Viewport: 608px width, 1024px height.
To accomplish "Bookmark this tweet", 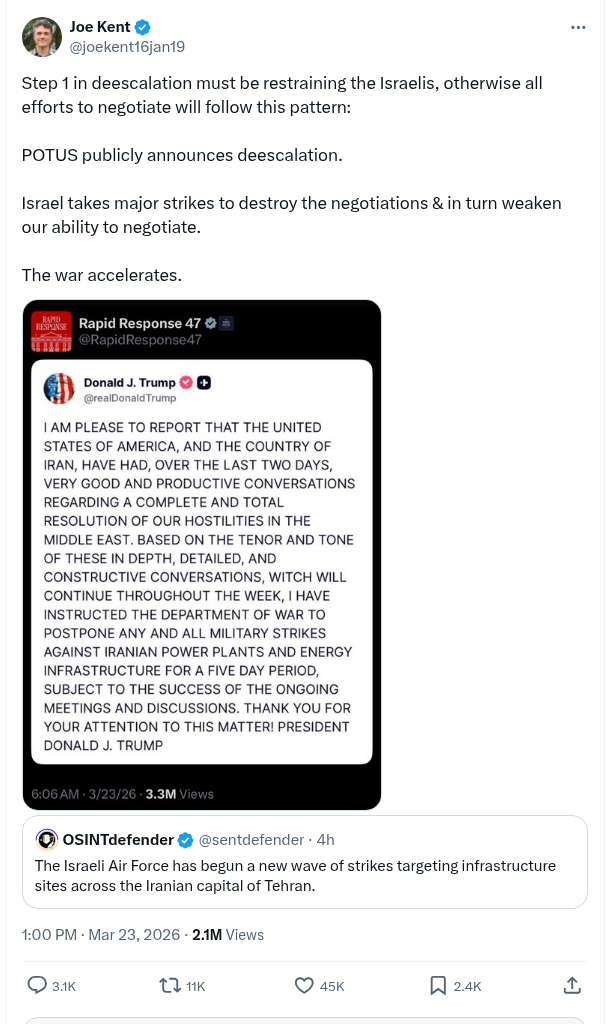I will (x=438, y=986).
